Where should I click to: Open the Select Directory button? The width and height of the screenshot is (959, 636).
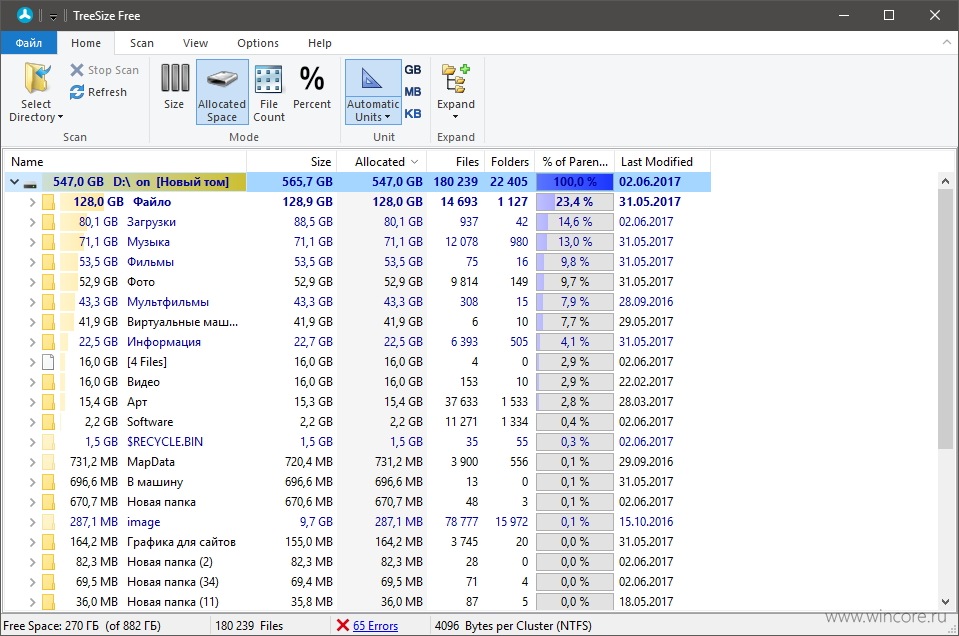click(x=36, y=93)
